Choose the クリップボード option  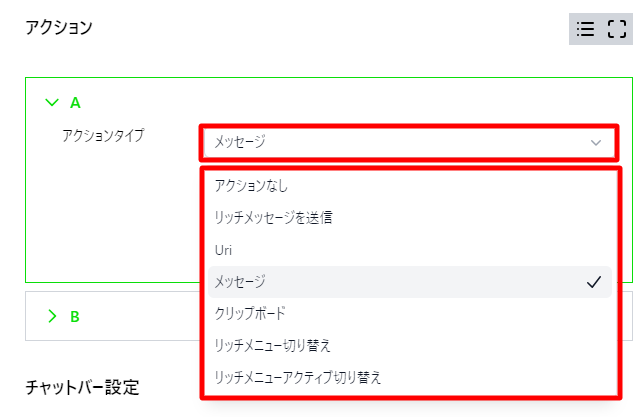tap(250, 313)
